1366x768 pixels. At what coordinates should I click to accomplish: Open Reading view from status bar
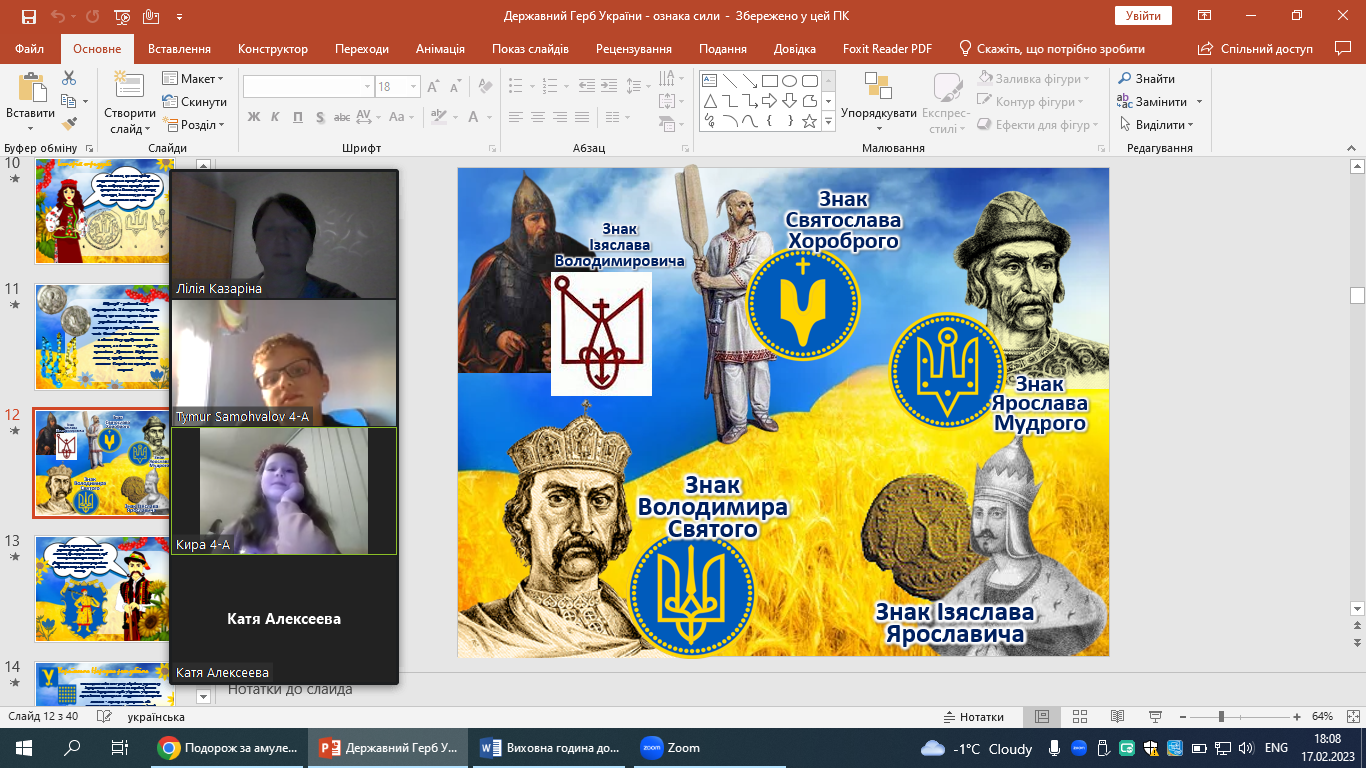(x=1117, y=717)
